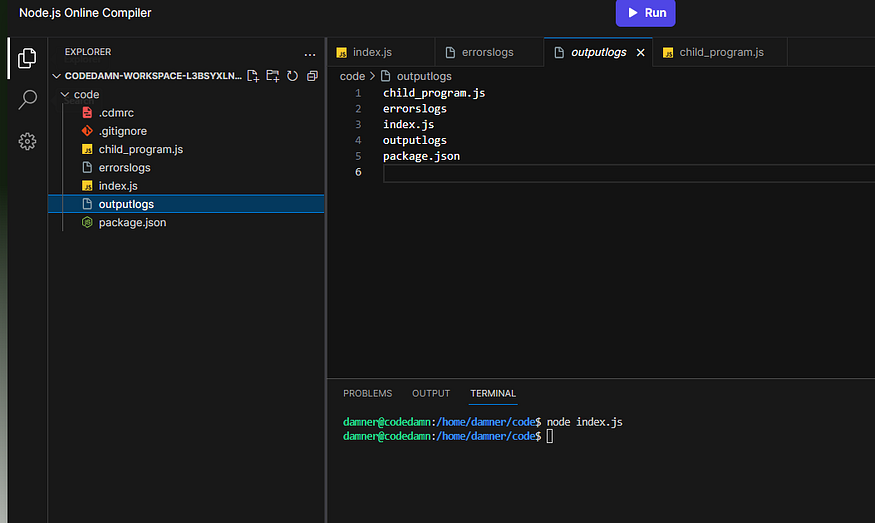Open the Explorer view in the activity bar
875x523 pixels.
click(27, 58)
